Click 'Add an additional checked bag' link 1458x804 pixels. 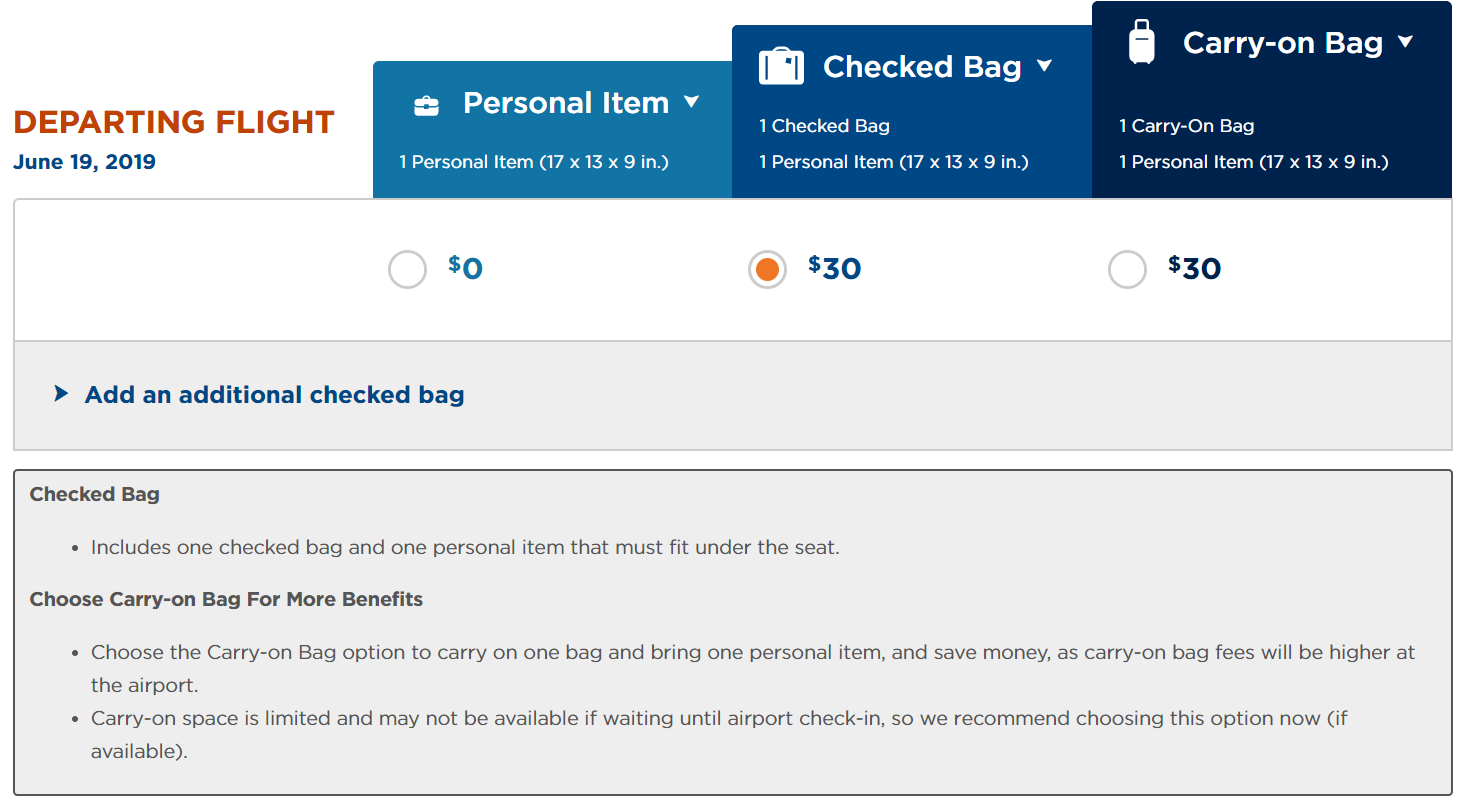pos(274,395)
